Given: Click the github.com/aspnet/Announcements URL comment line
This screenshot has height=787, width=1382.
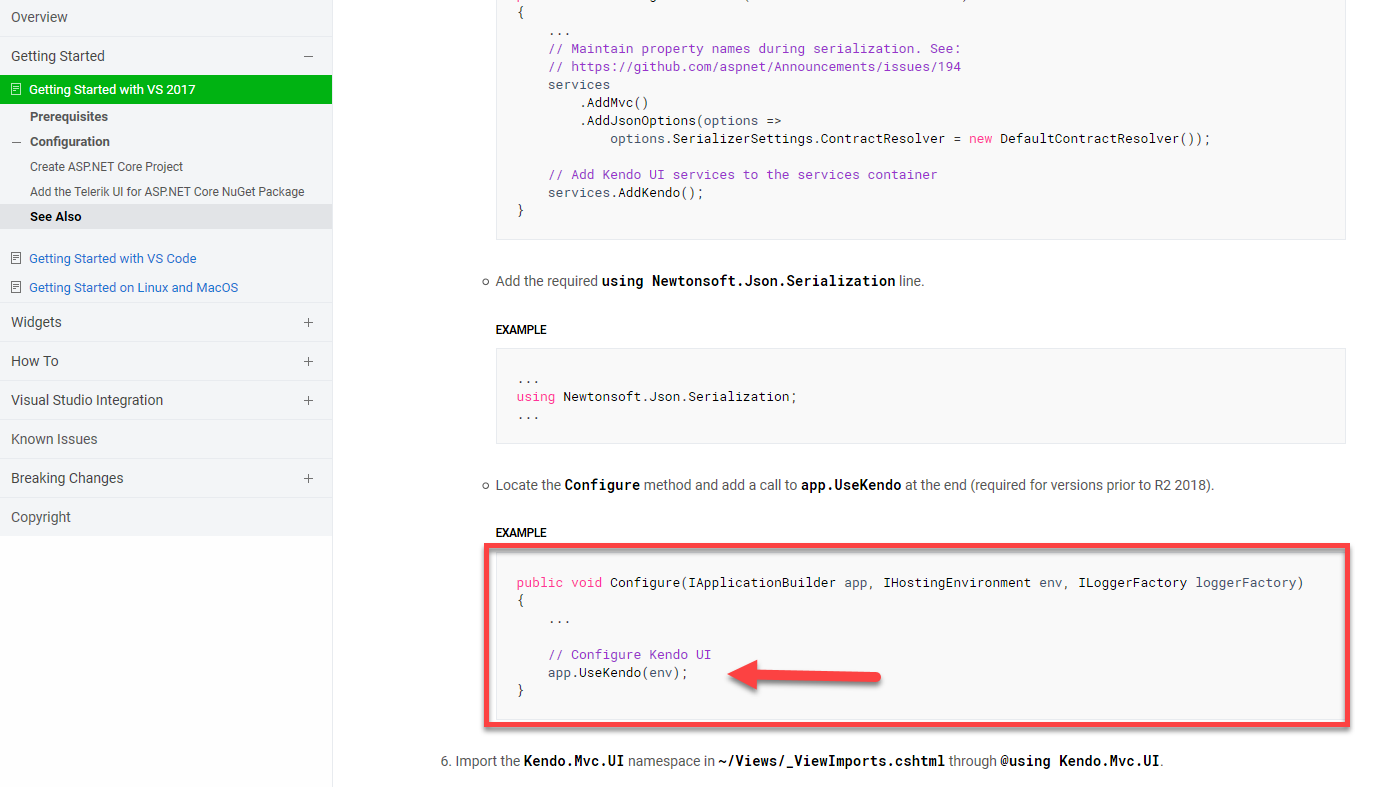Looking at the screenshot, I should point(754,67).
